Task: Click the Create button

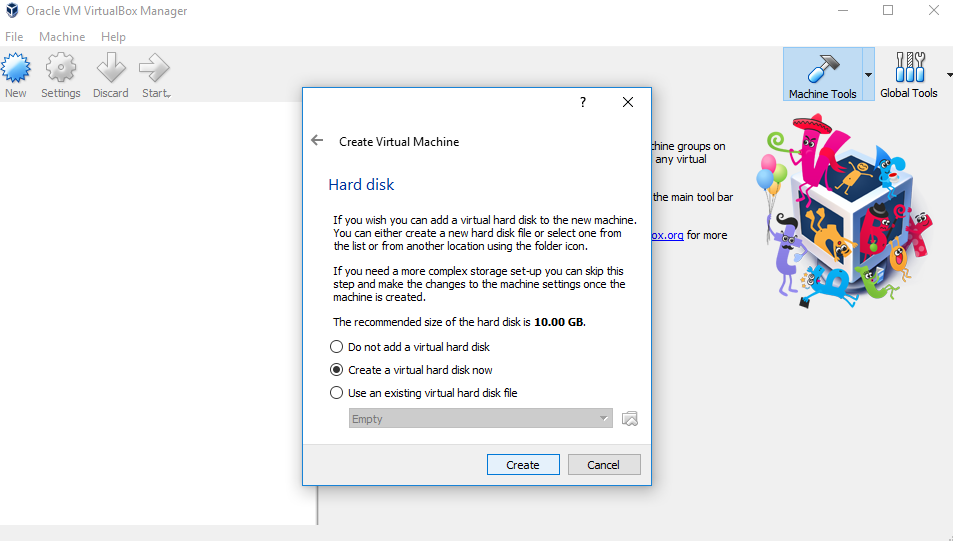Action: coord(523,464)
